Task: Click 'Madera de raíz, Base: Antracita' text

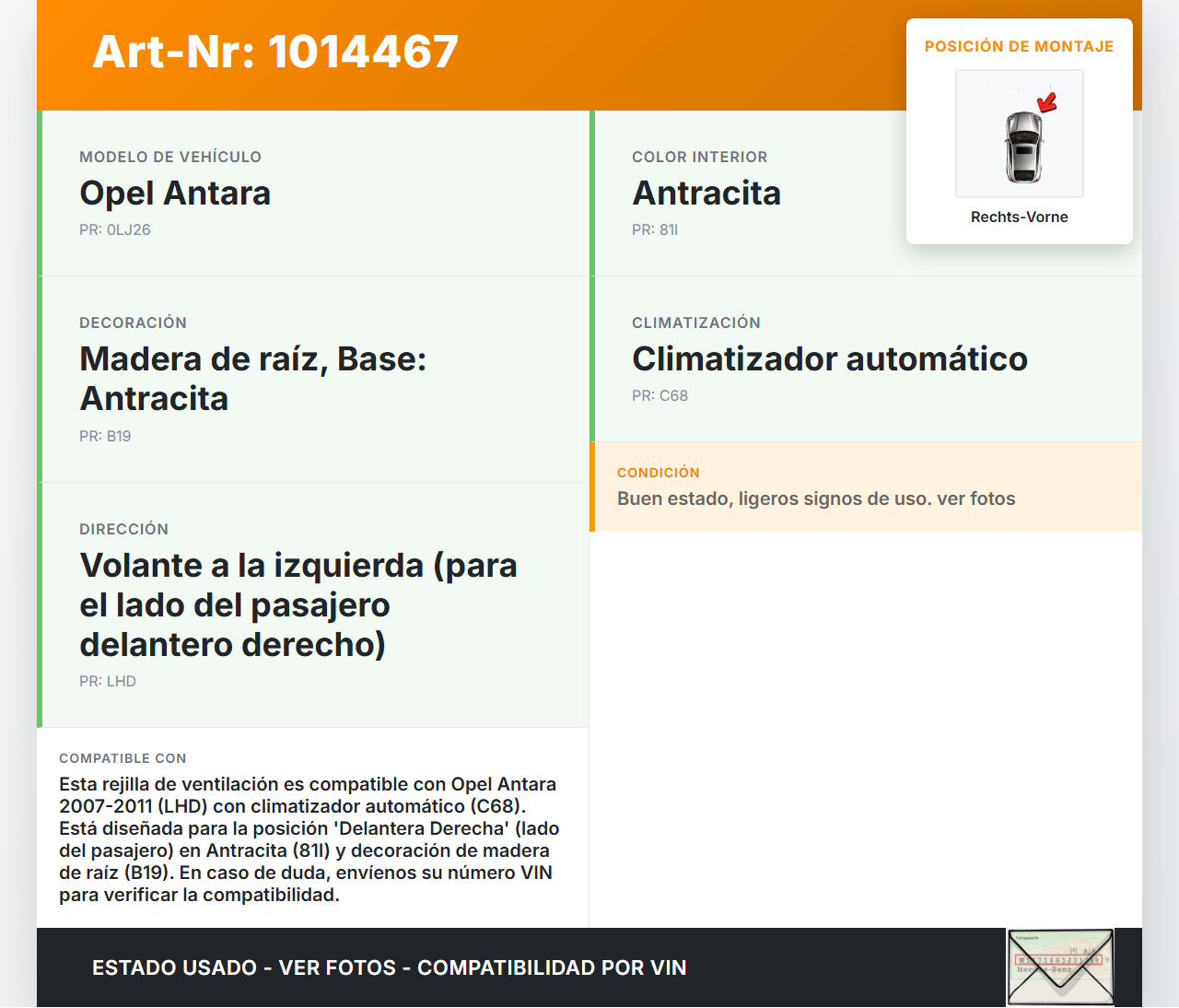Action: 252,379
